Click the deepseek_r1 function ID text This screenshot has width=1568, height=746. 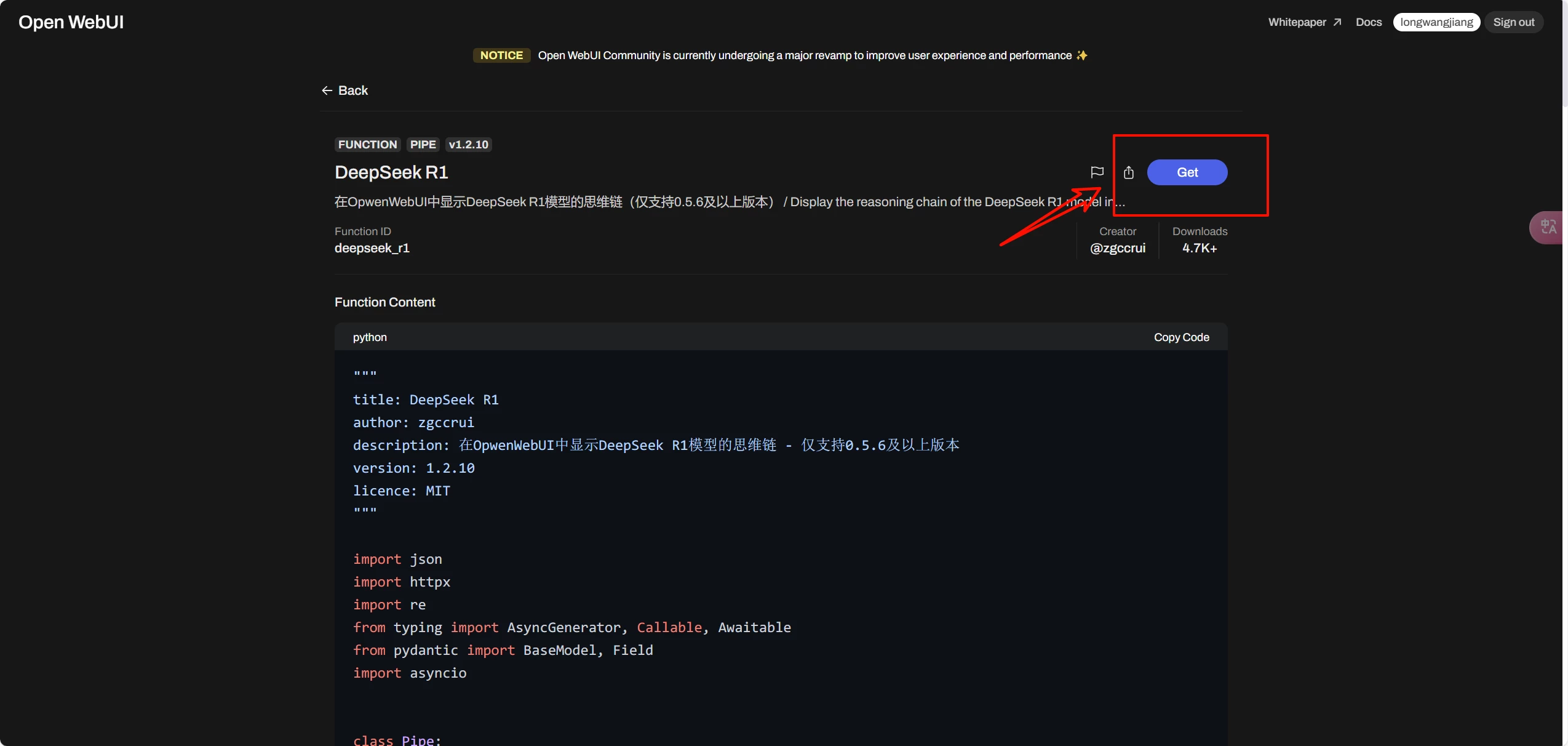[x=372, y=248]
